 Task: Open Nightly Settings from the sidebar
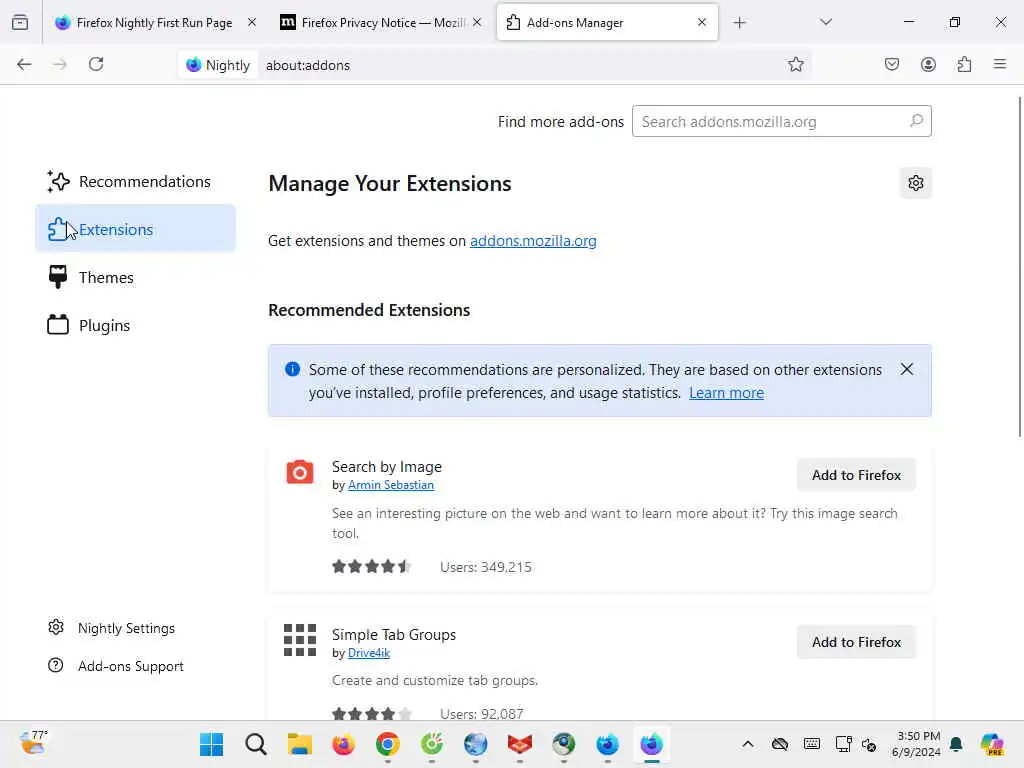(111, 628)
